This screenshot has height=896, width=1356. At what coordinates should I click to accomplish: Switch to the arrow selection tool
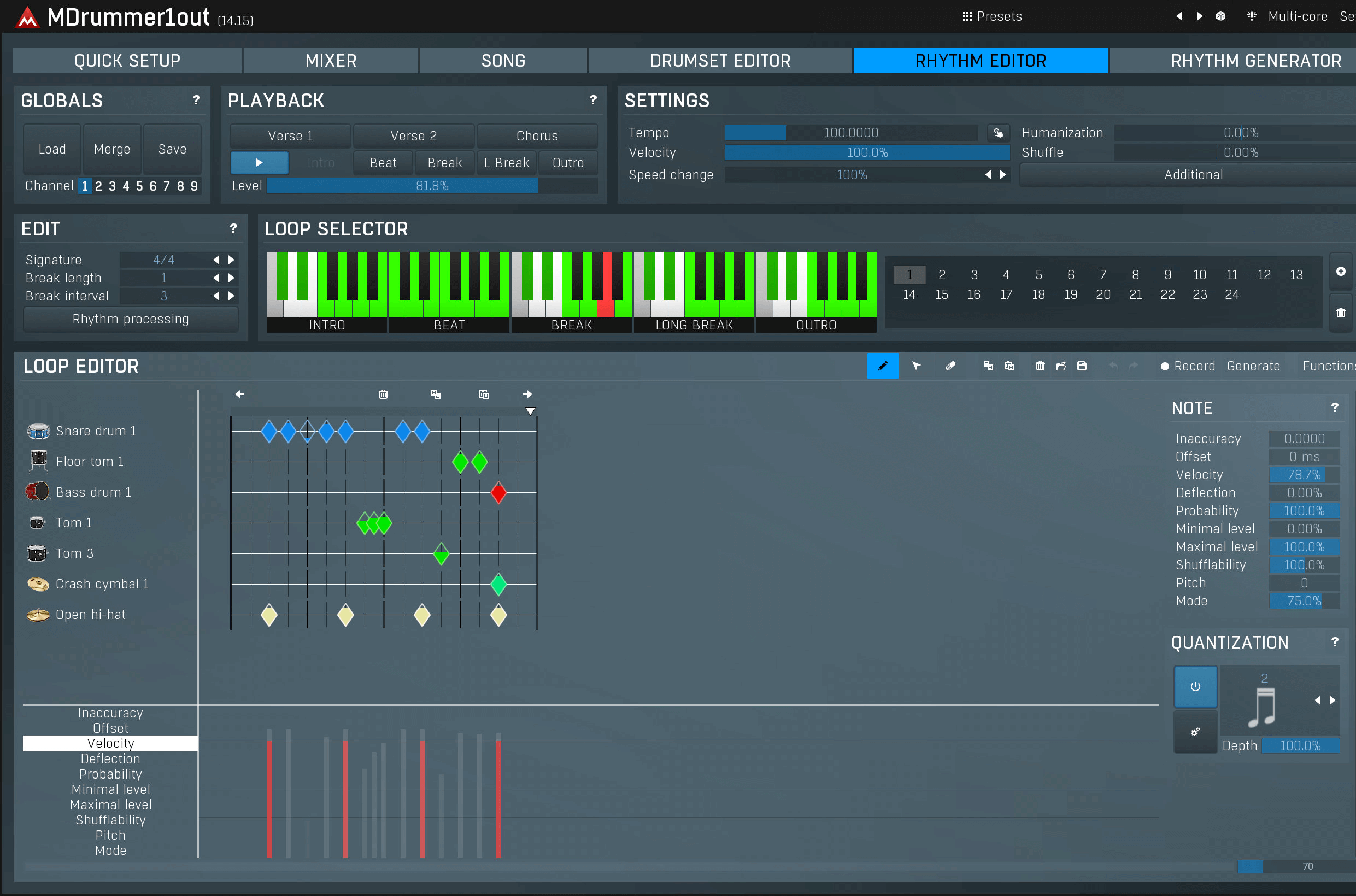pos(917,366)
